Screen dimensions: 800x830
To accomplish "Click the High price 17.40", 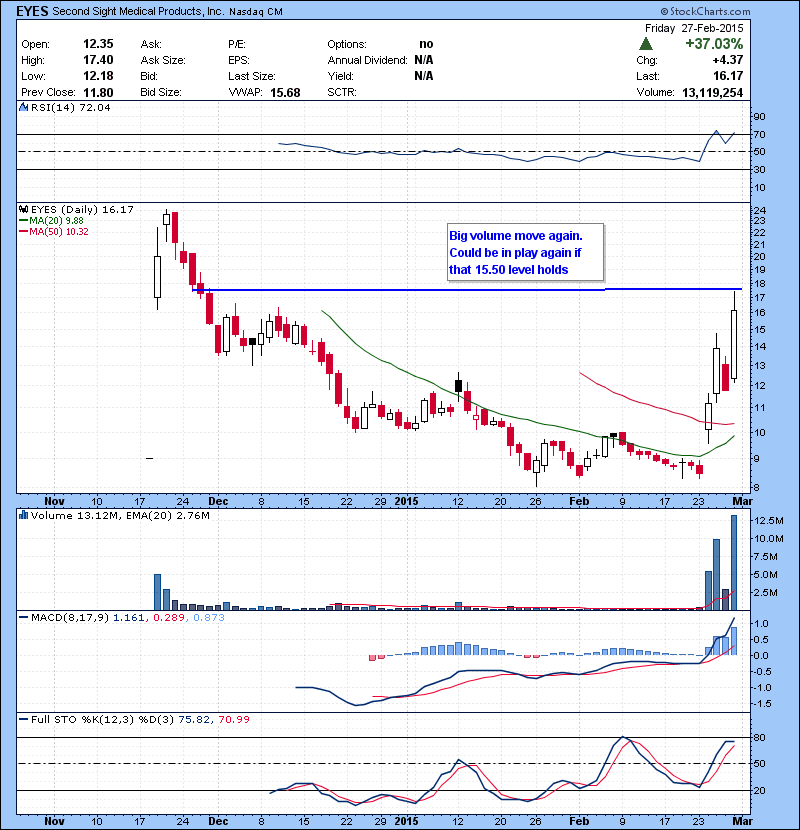I will (98, 60).
